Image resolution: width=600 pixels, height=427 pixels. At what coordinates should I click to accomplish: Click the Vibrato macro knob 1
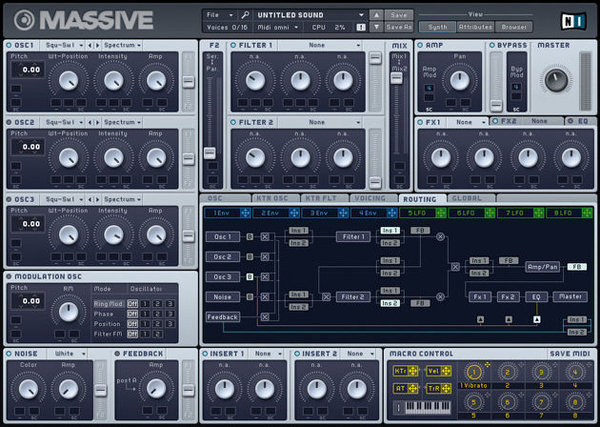[x=473, y=372]
